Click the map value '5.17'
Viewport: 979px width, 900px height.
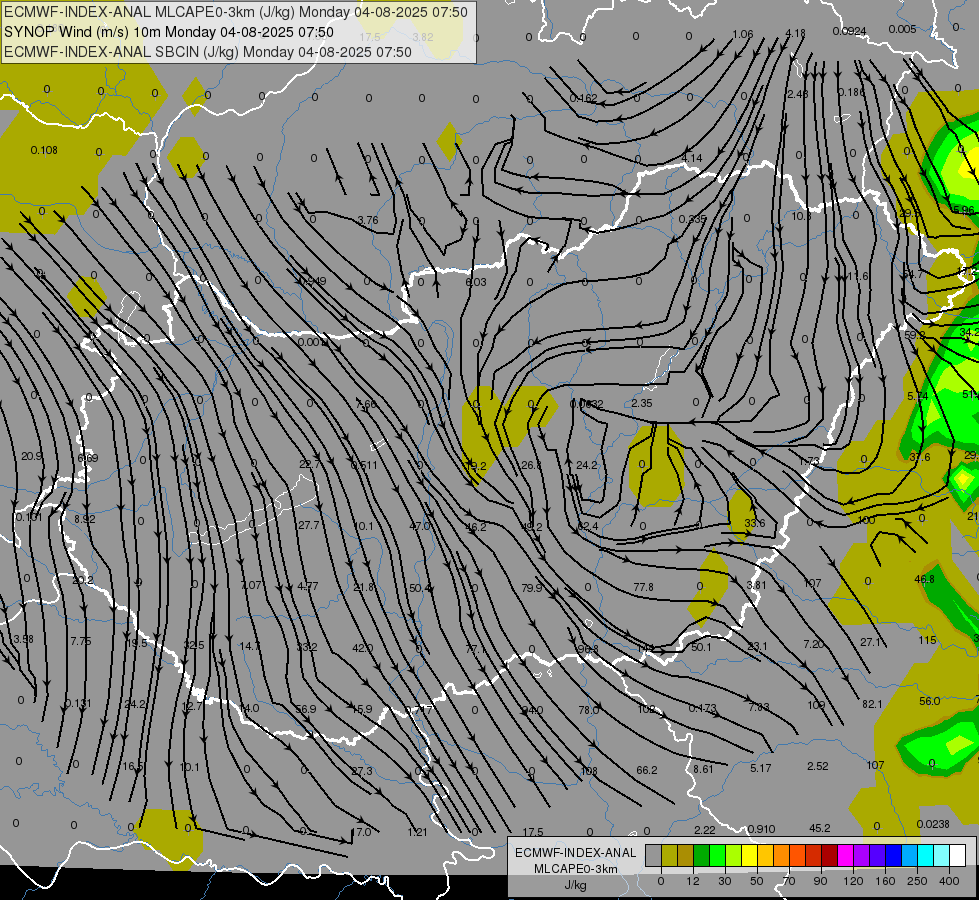(760, 768)
